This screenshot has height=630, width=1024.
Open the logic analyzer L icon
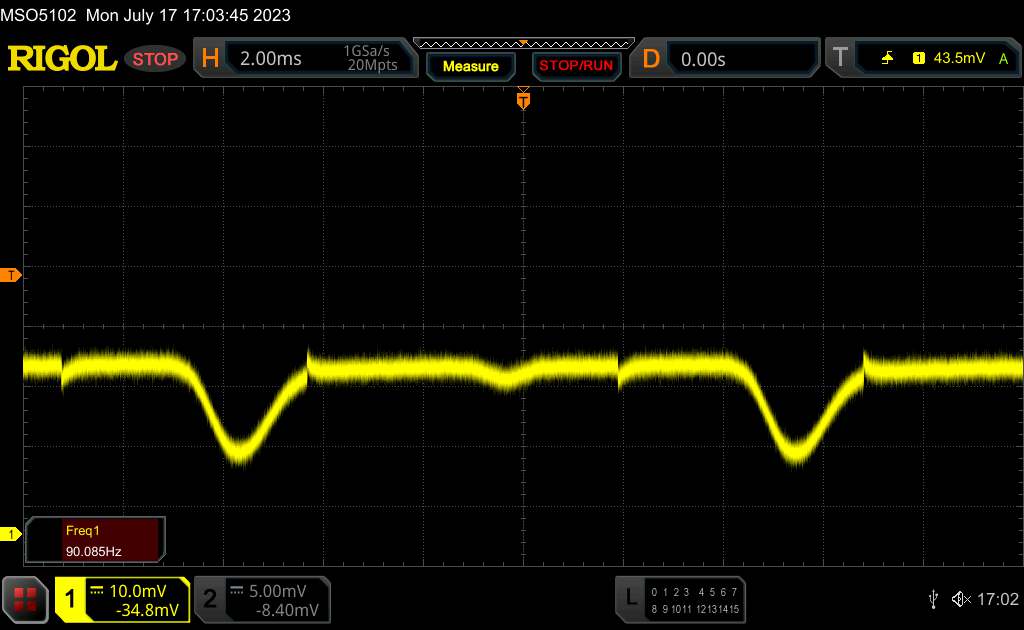point(630,597)
